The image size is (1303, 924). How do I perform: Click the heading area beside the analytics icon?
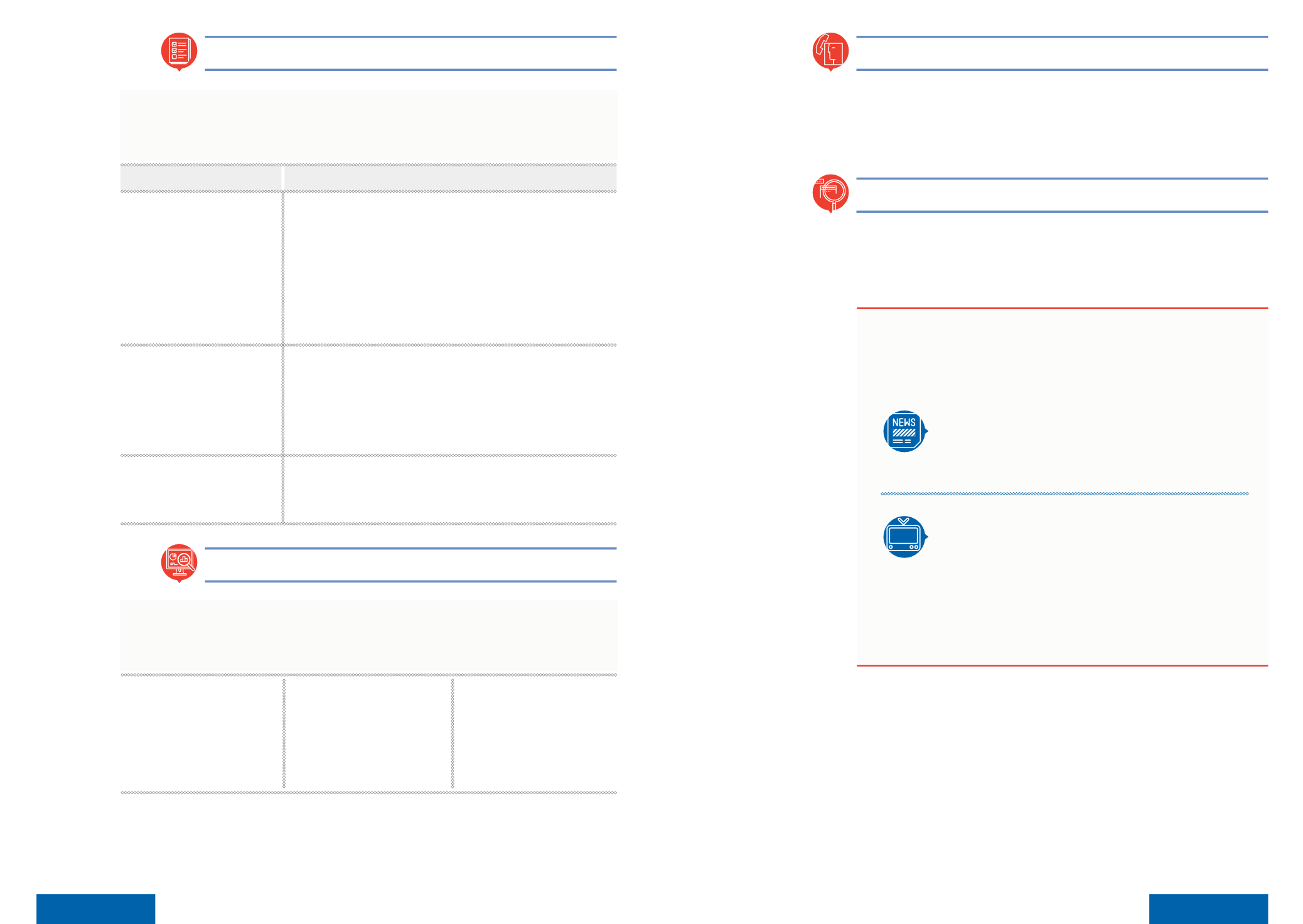coord(410,565)
